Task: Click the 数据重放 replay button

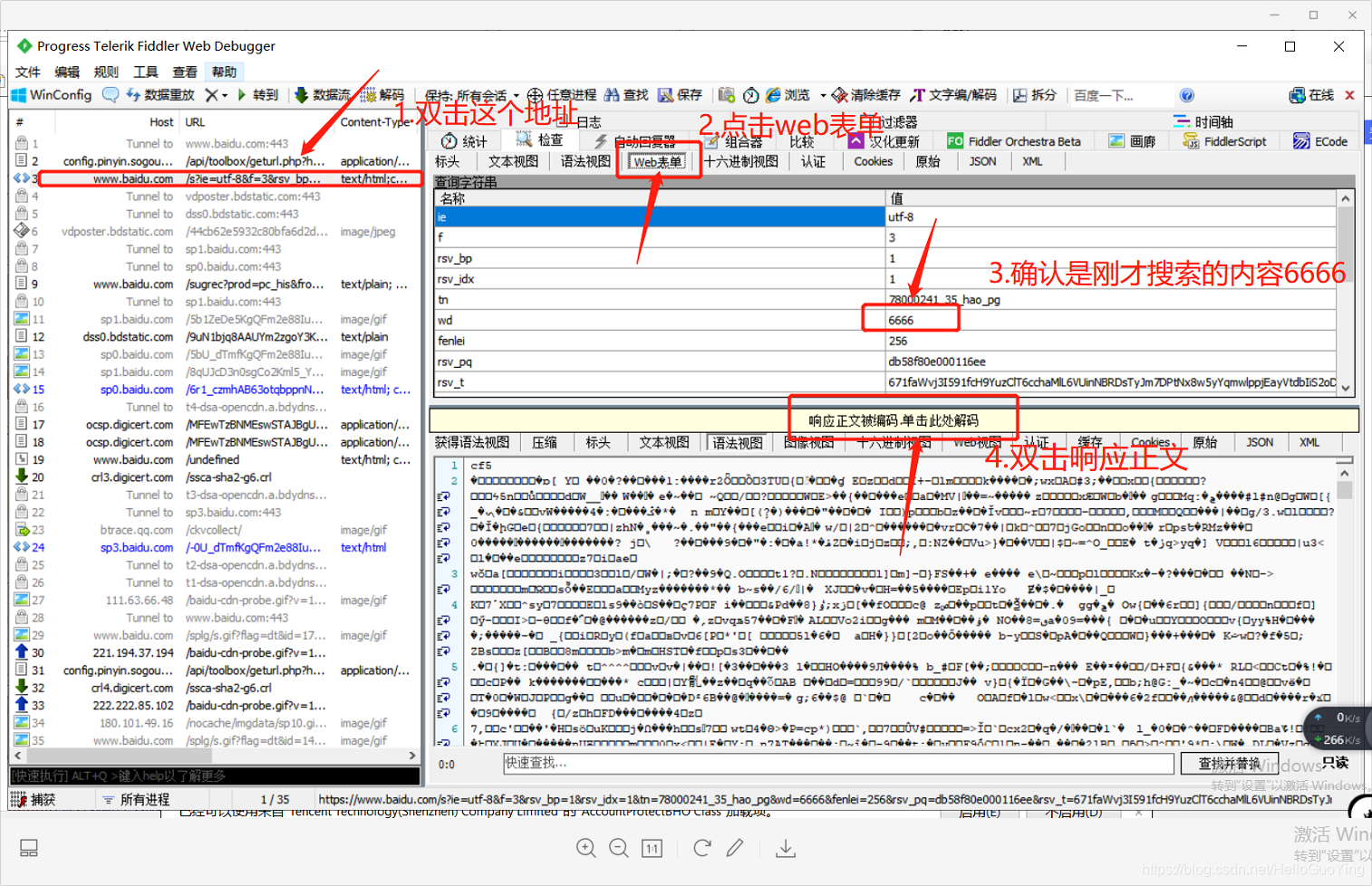Action: click(161, 95)
